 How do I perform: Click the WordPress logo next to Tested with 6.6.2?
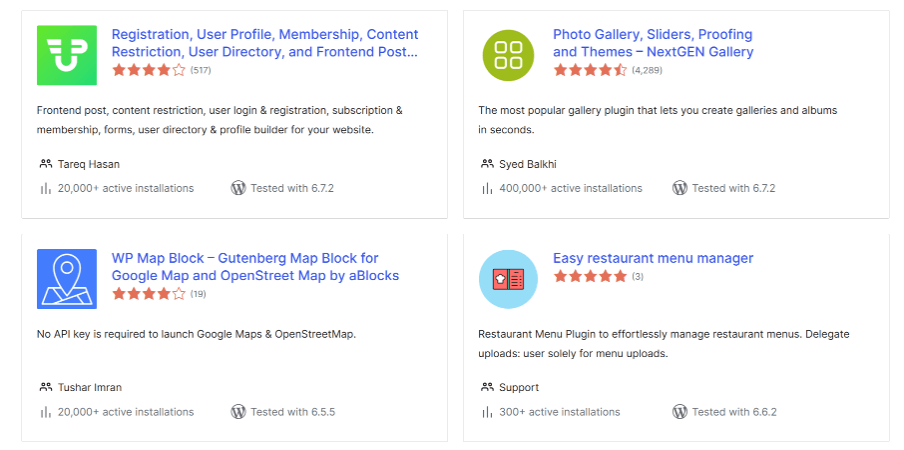680,412
